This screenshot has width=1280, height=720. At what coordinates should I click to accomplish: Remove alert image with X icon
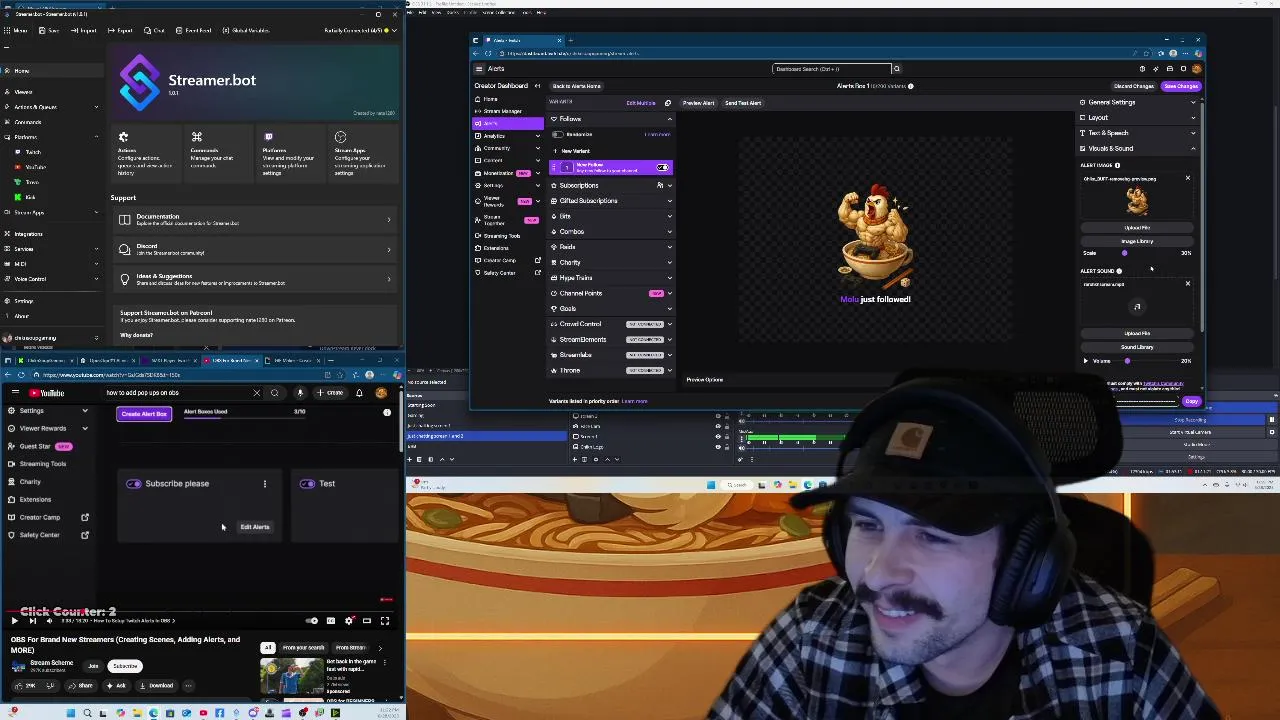click(1188, 179)
